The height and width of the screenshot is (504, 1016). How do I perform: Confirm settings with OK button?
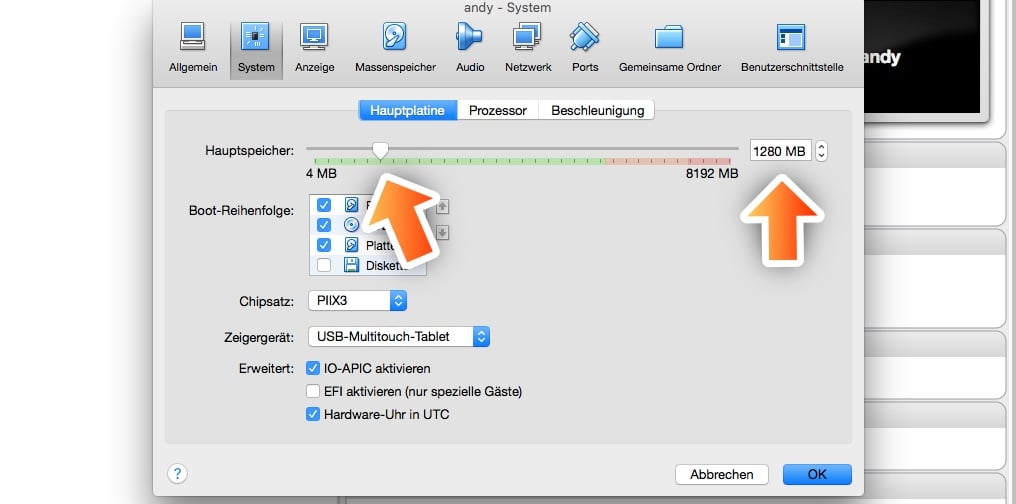pyautogui.click(x=817, y=474)
